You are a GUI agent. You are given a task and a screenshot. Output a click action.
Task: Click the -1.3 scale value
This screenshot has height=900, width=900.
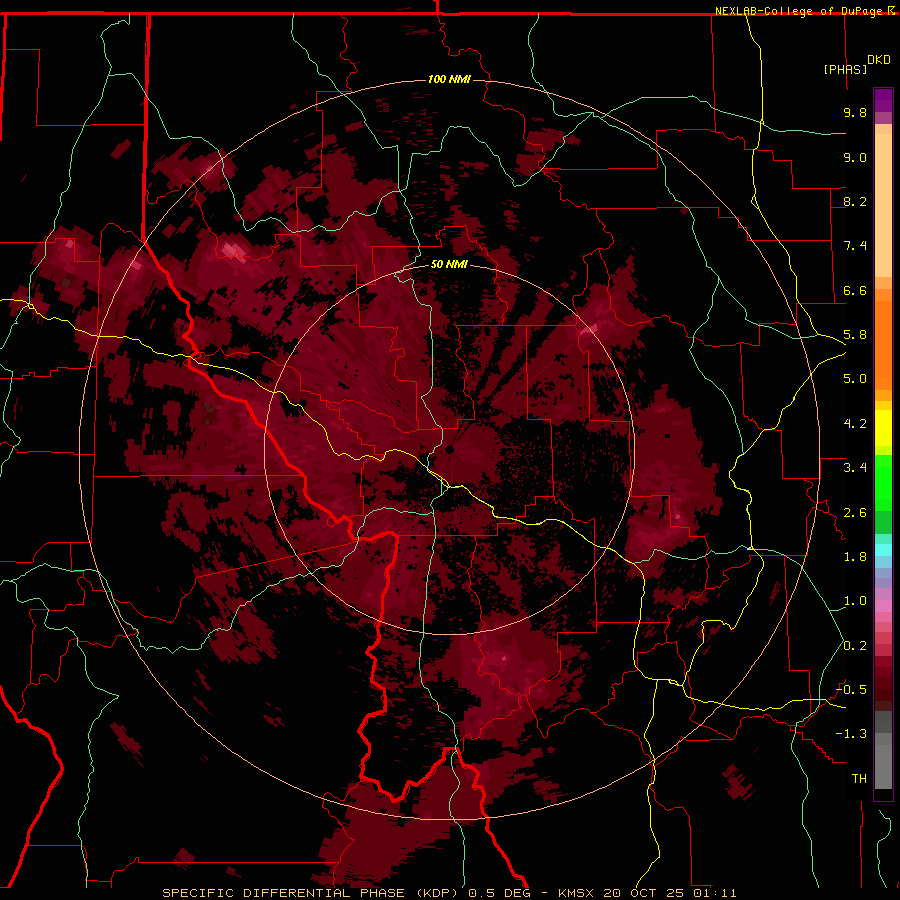[851, 734]
